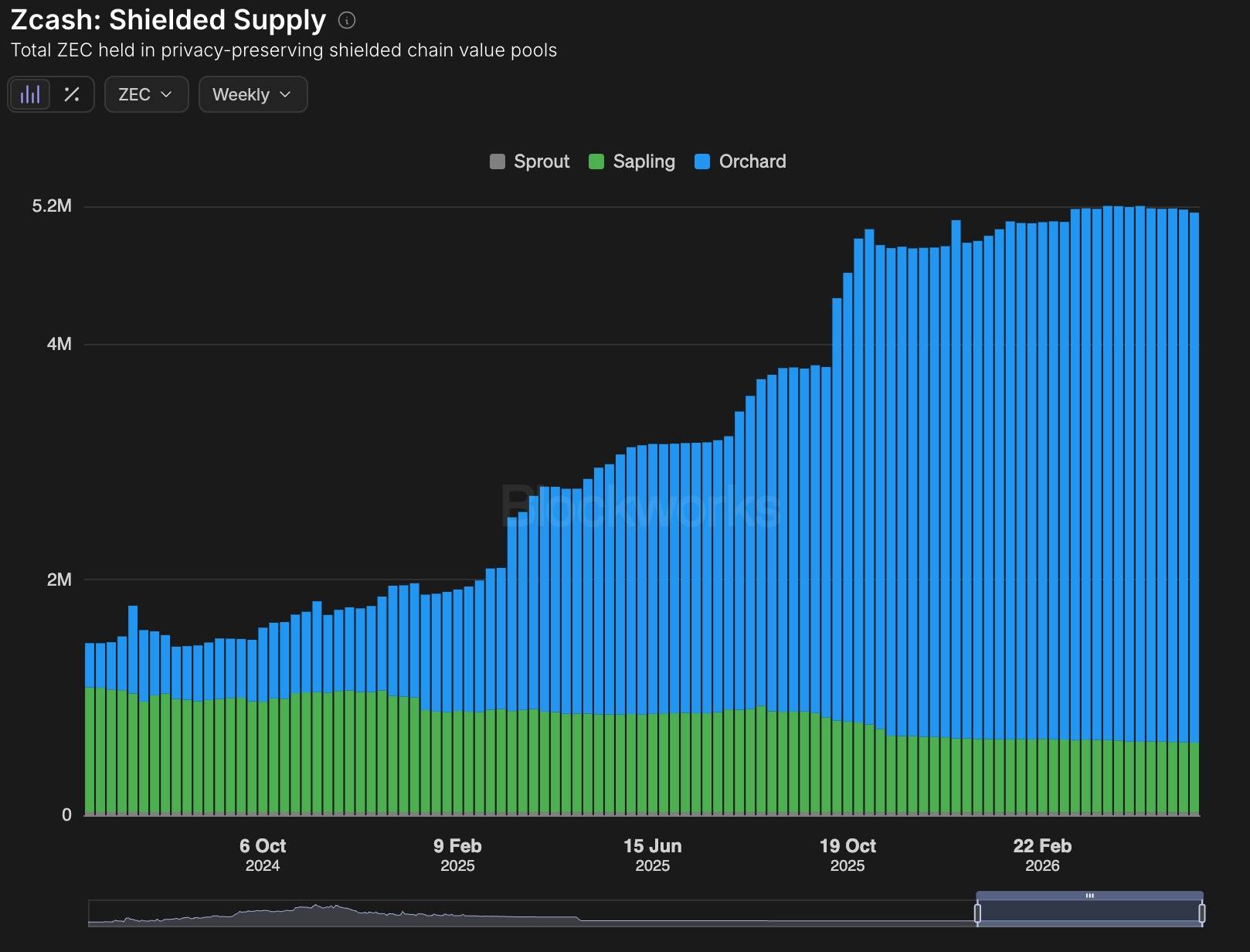Toggle the Sapling legend series

[x=632, y=161]
